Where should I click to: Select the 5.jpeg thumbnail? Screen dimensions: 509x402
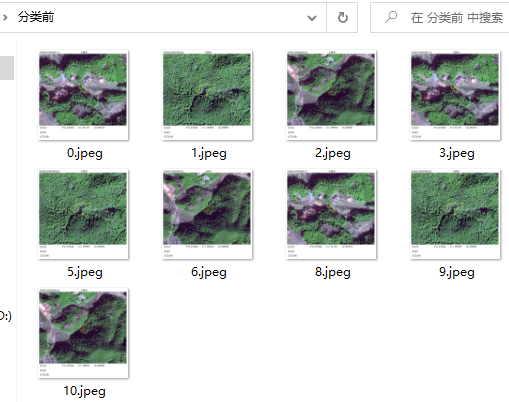[x=83, y=214]
